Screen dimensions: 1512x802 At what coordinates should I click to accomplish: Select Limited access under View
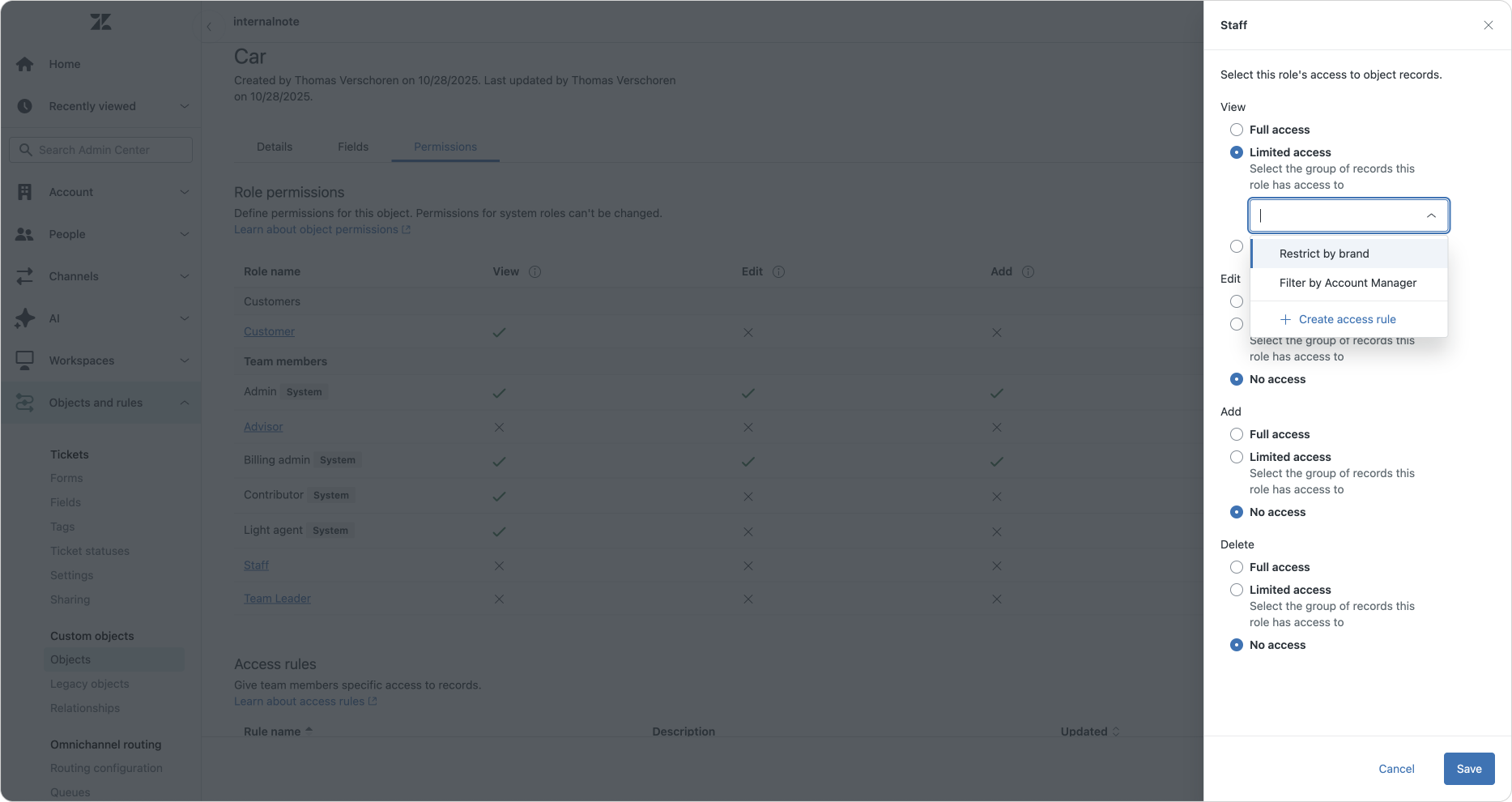[1237, 152]
